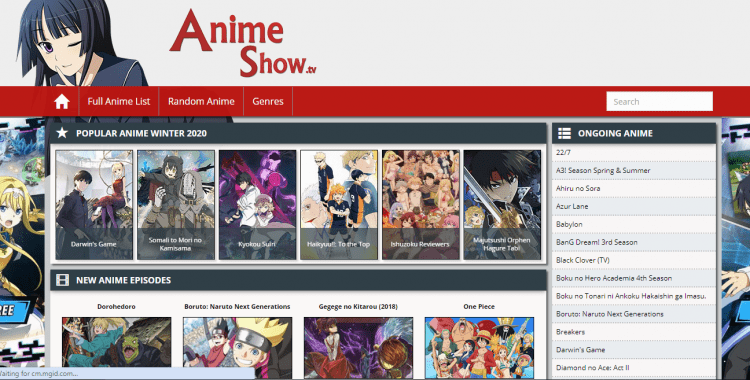Screen dimensions: 750x380
Task: Click the Ongoing Anime heading text
Action: tap(615, 133)
